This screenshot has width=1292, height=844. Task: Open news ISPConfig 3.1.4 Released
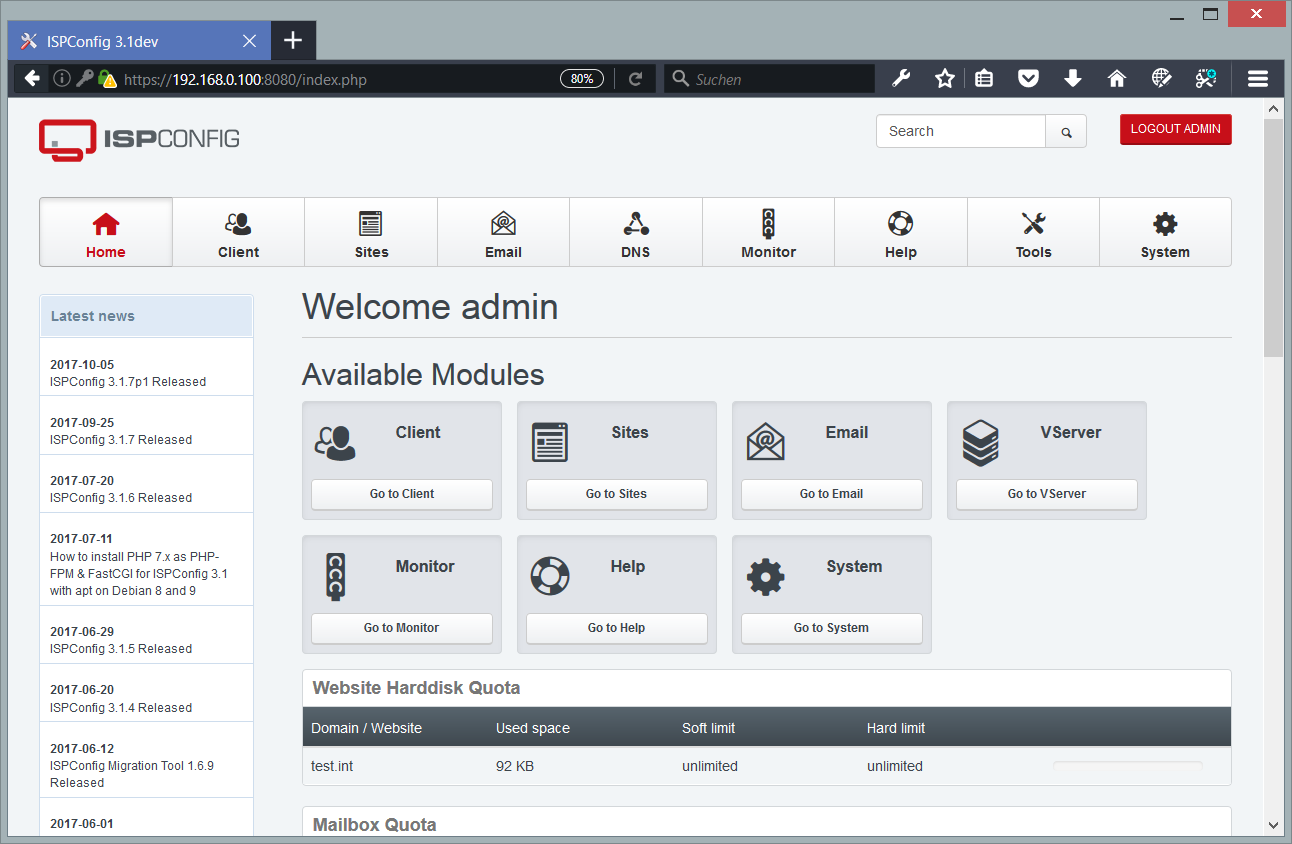tap(121, 708)
